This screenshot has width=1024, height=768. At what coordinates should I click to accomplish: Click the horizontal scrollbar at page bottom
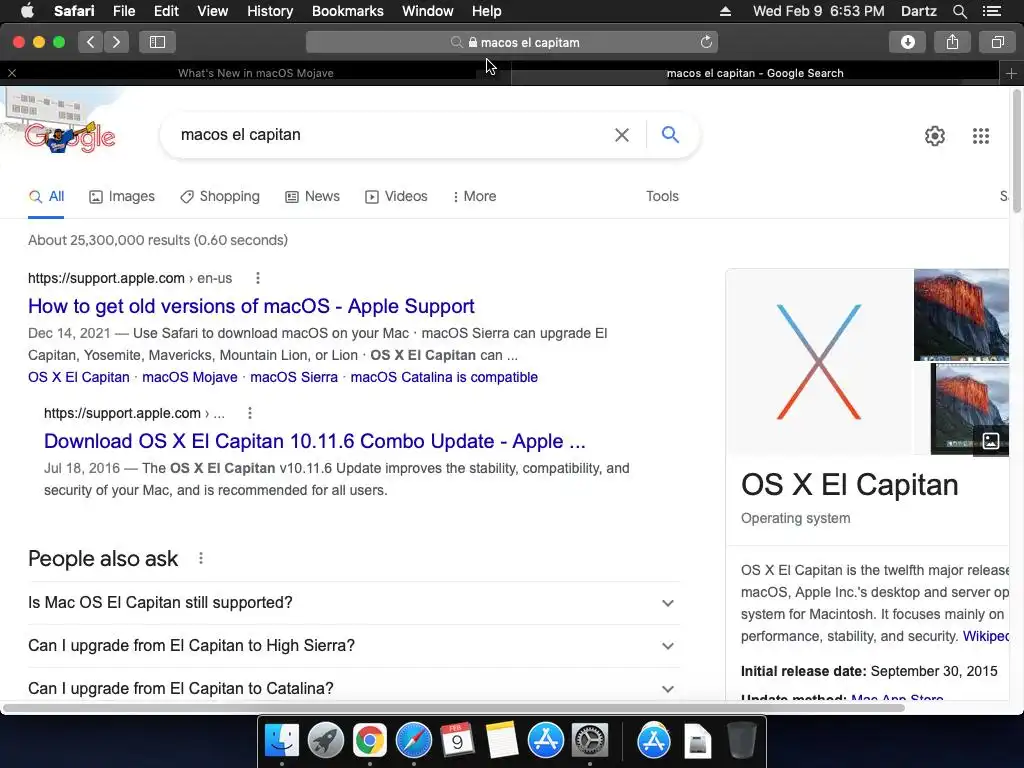click(x=454, y=708)
